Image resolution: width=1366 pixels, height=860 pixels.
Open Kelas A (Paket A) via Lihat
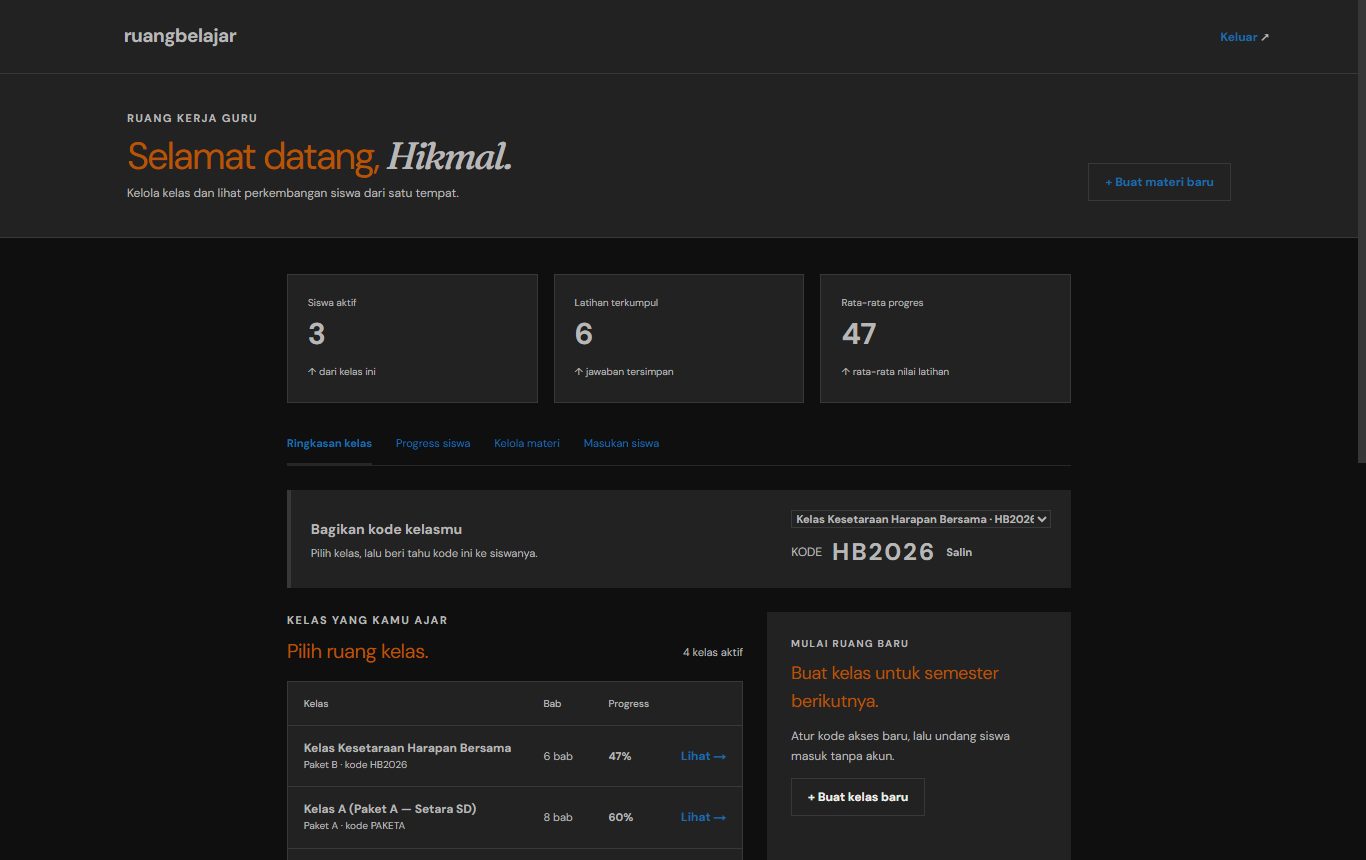pyautogui.click(x=703, y=817)
